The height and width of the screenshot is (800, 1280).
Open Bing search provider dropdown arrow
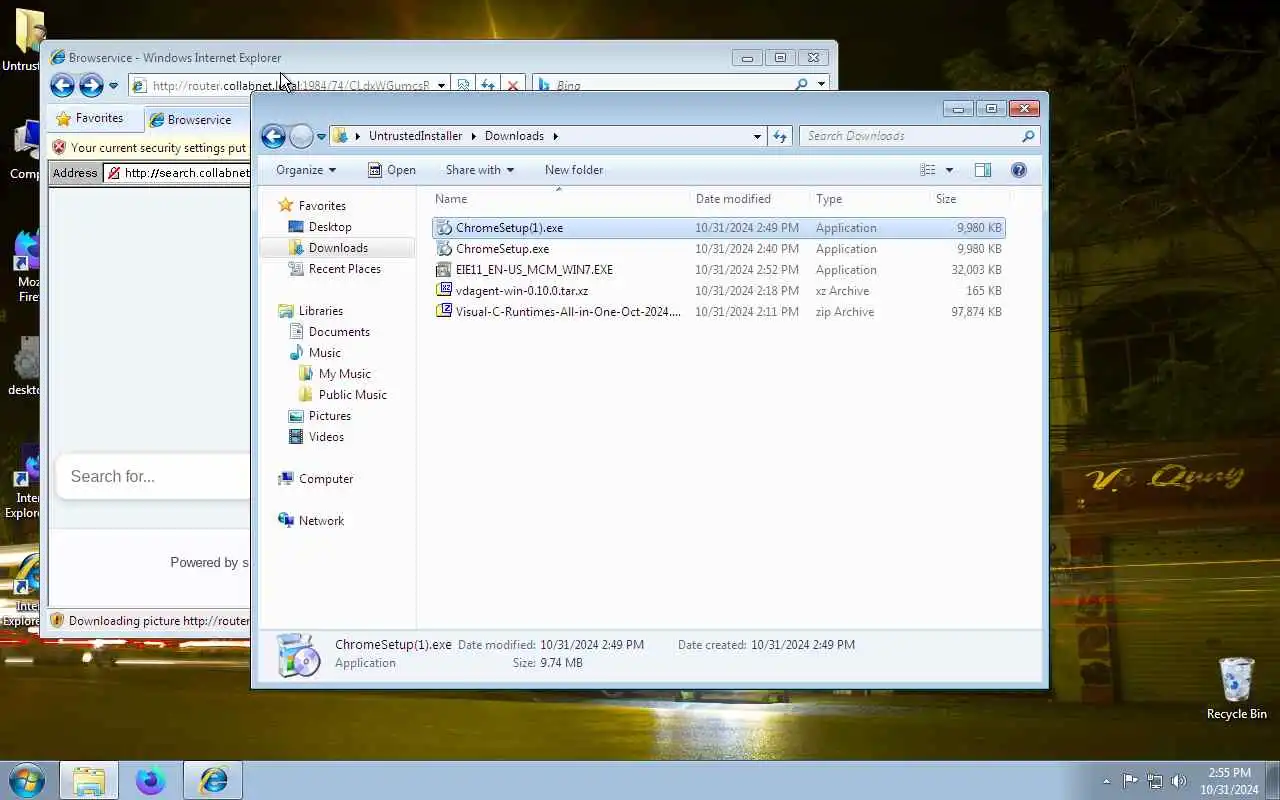821,85
